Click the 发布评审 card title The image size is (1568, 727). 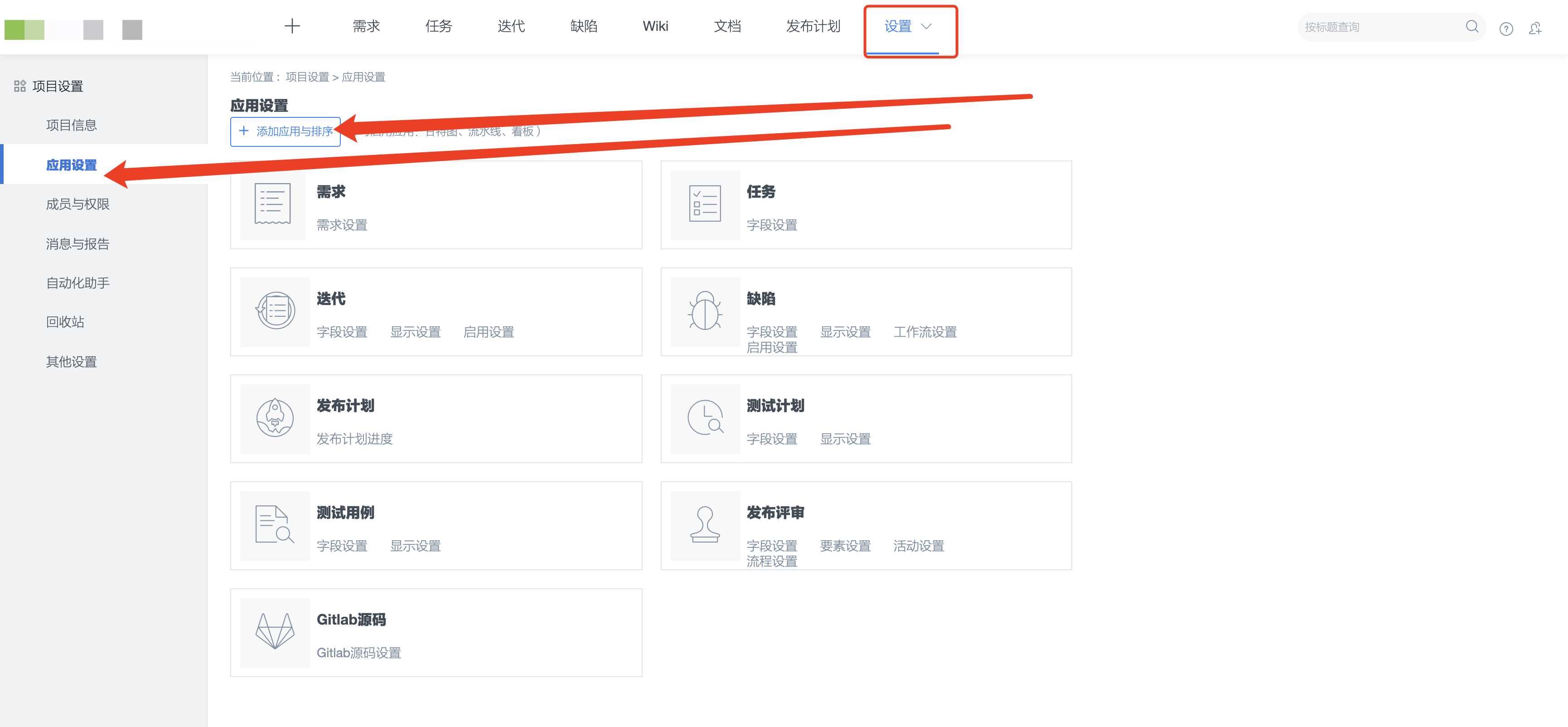775,512
